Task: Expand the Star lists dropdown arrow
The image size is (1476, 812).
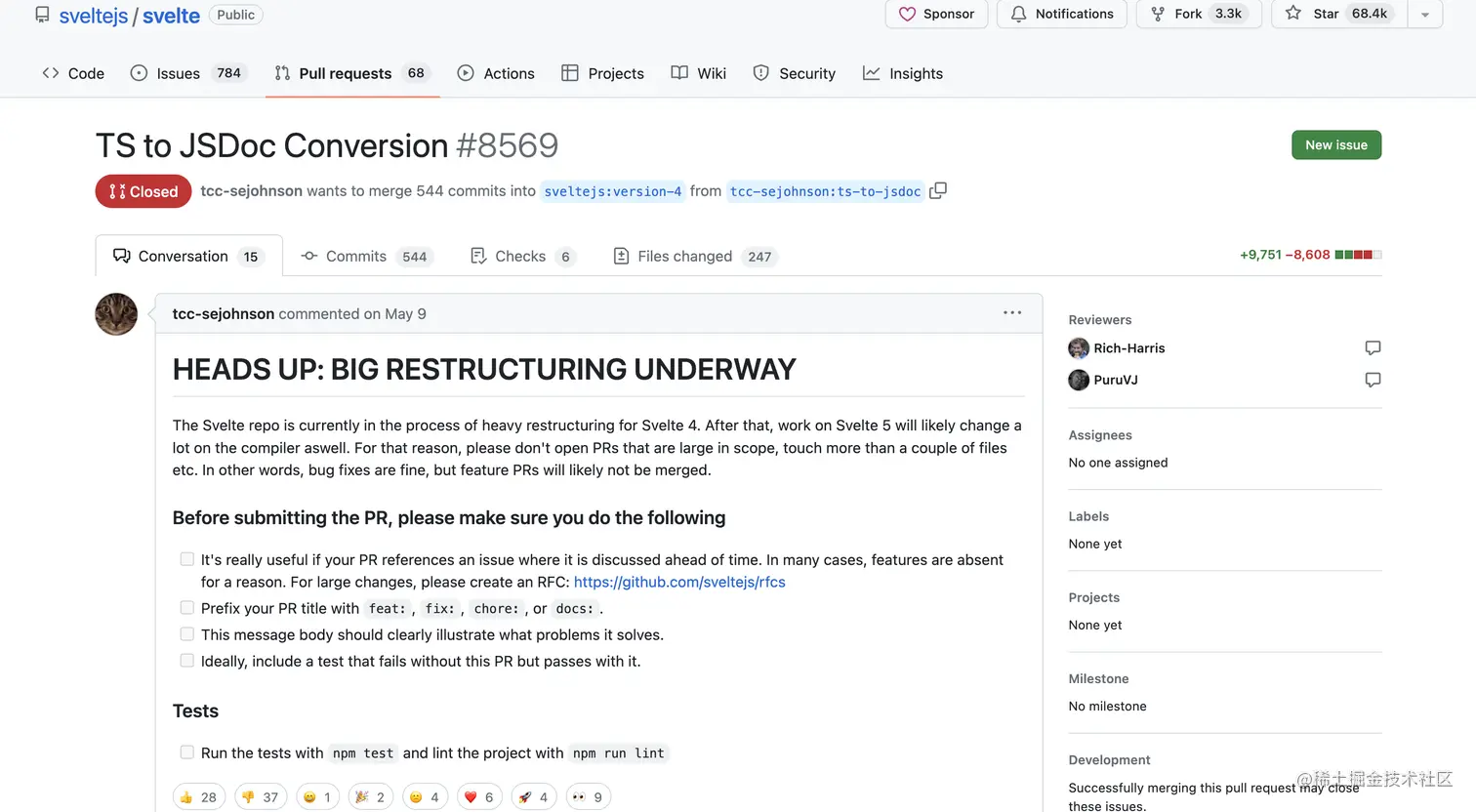Action: coord(1425,14)
